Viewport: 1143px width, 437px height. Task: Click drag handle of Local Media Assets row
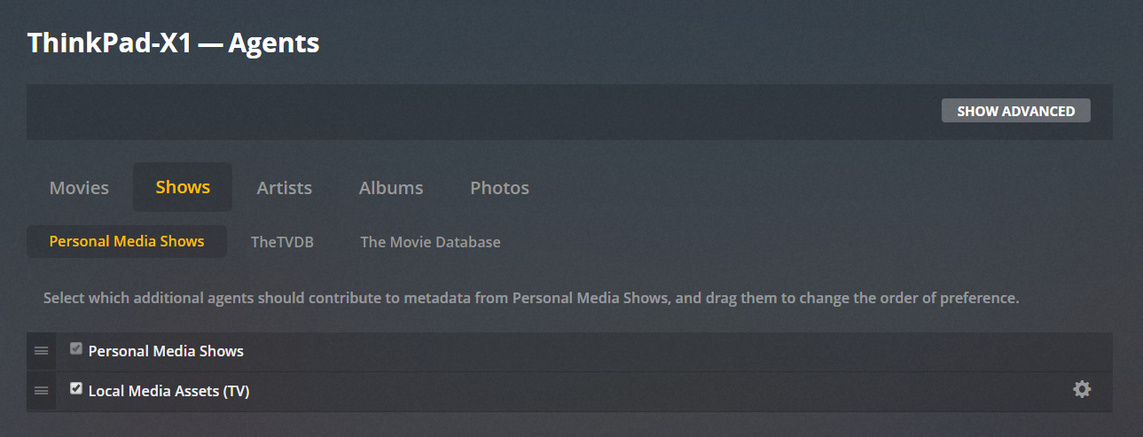tap(41, 391)
